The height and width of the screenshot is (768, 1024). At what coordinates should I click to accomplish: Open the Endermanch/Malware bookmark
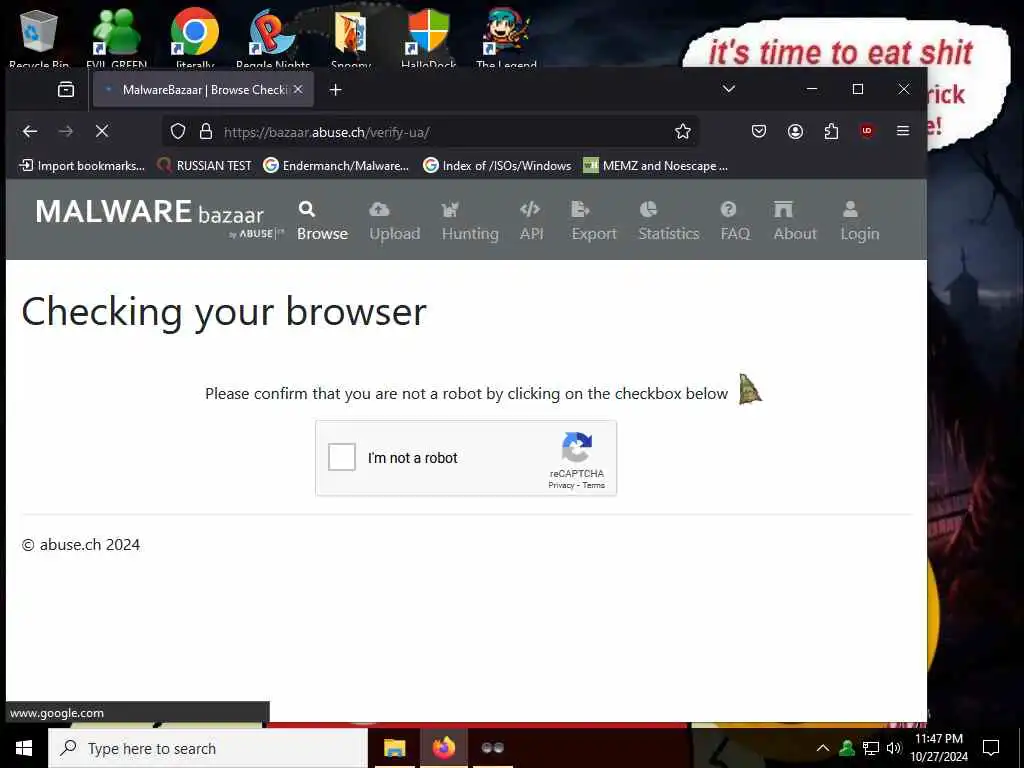pyautogui.click(x=336, y=166)
